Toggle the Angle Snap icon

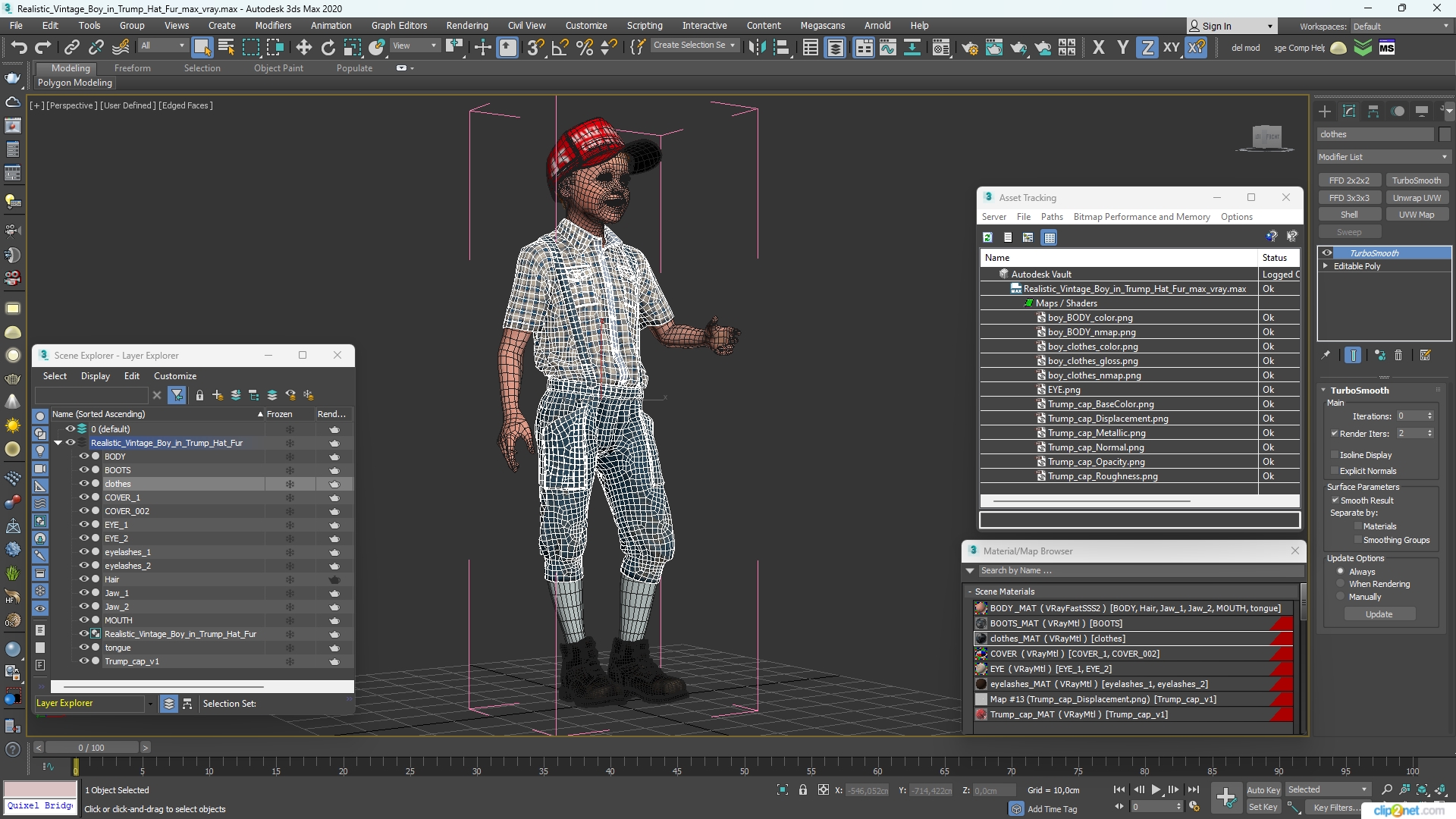point(560,48)
